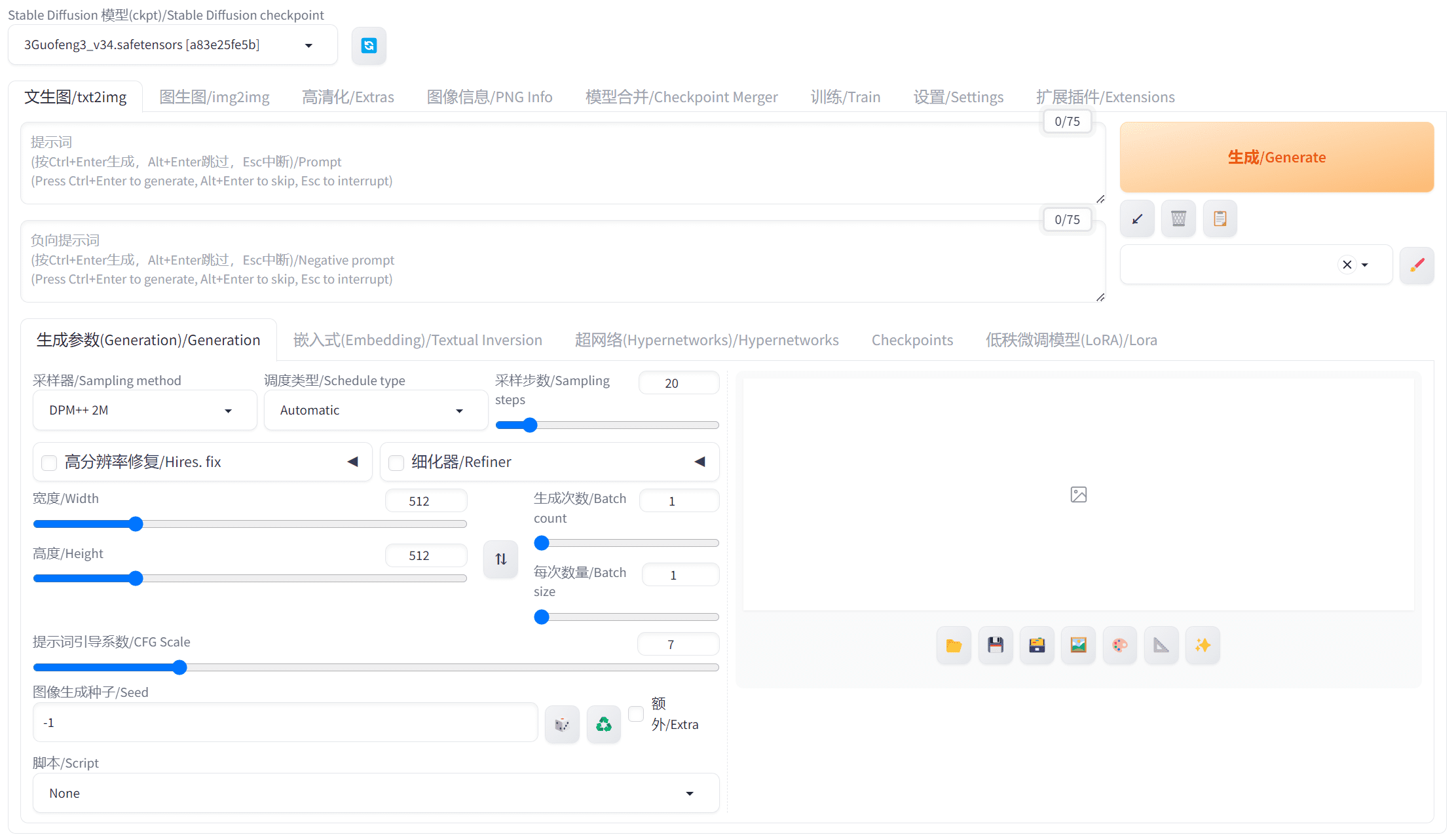Refresh the Stable Diffusion checkpoint list
The width and height of the screenshot is (1456, 839).
[x=369, y=46]
